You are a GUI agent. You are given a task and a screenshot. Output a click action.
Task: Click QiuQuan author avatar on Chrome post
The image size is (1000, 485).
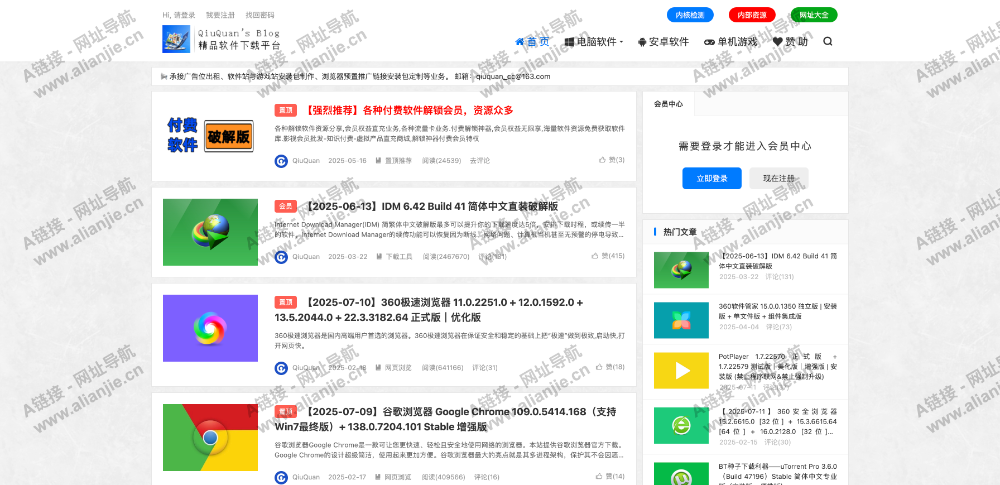pos(281,477)
